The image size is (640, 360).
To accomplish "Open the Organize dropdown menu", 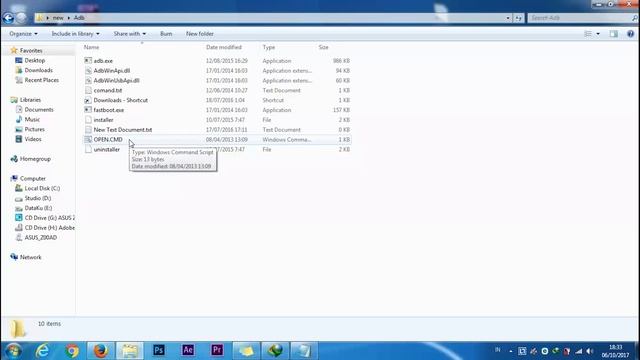I will [x=23, y=34].
